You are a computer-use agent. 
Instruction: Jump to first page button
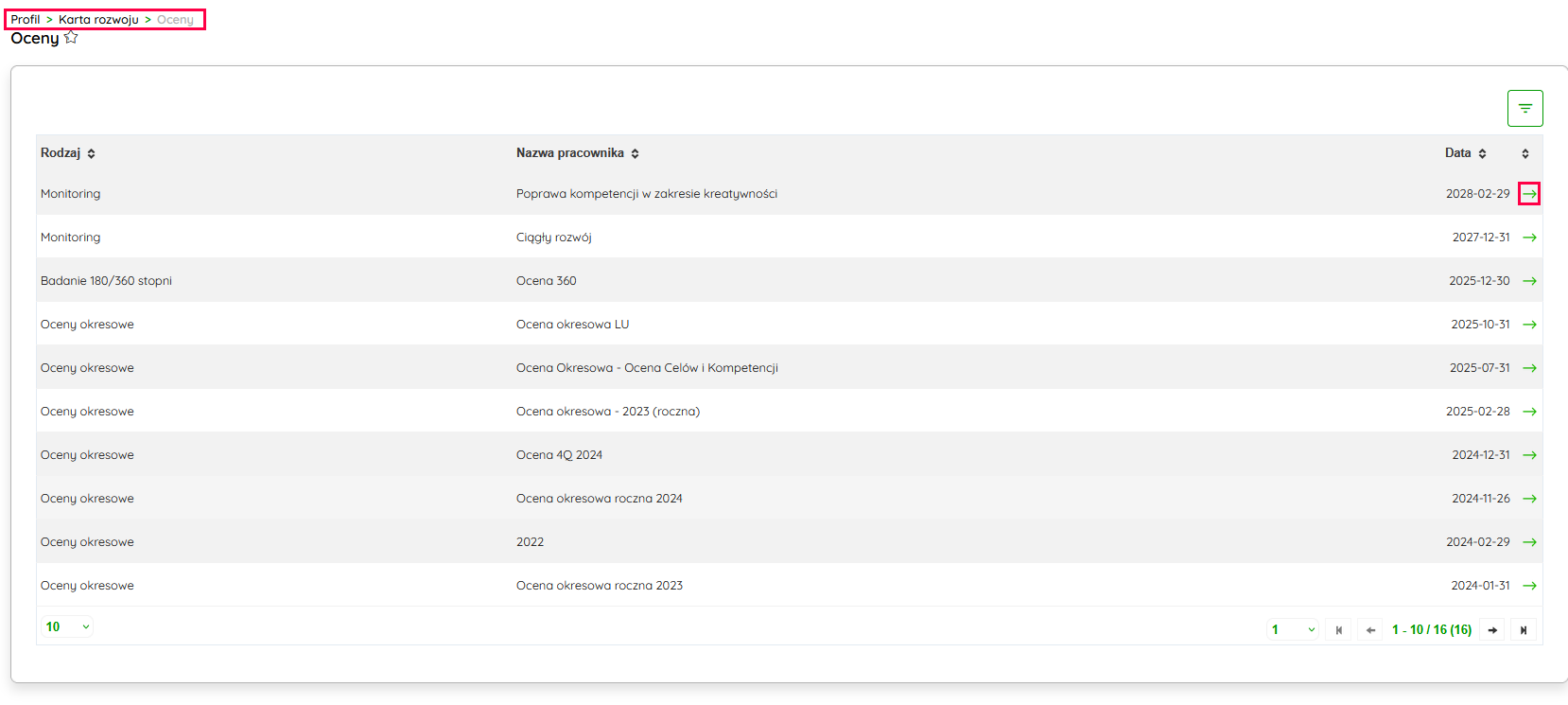click(x=1338, y=630)
